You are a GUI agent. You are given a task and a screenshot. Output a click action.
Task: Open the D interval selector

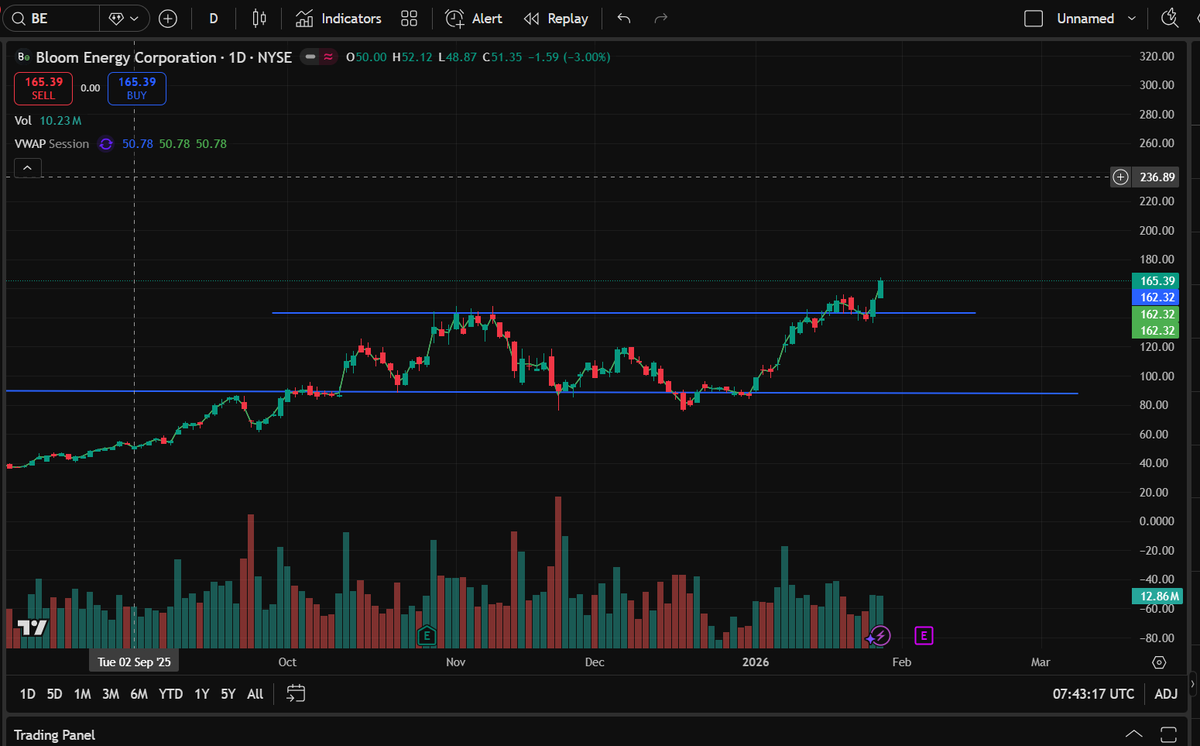213,18
